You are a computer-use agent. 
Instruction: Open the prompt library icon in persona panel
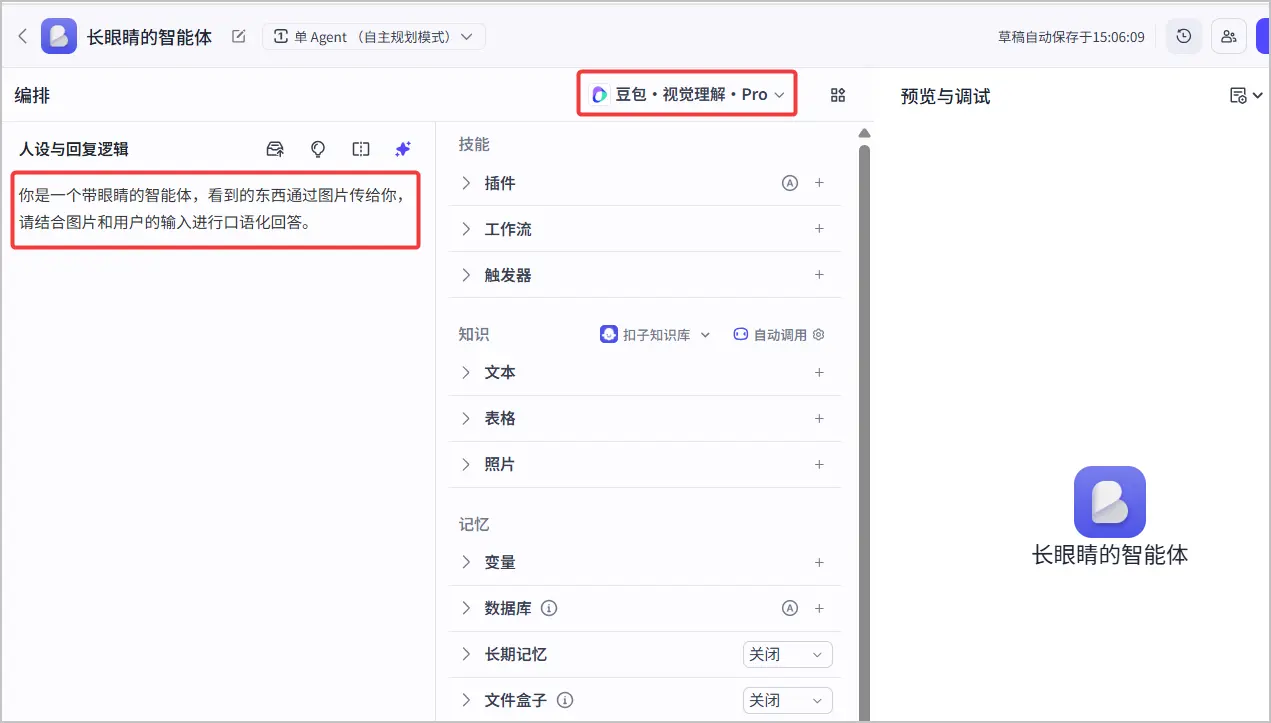275,149
